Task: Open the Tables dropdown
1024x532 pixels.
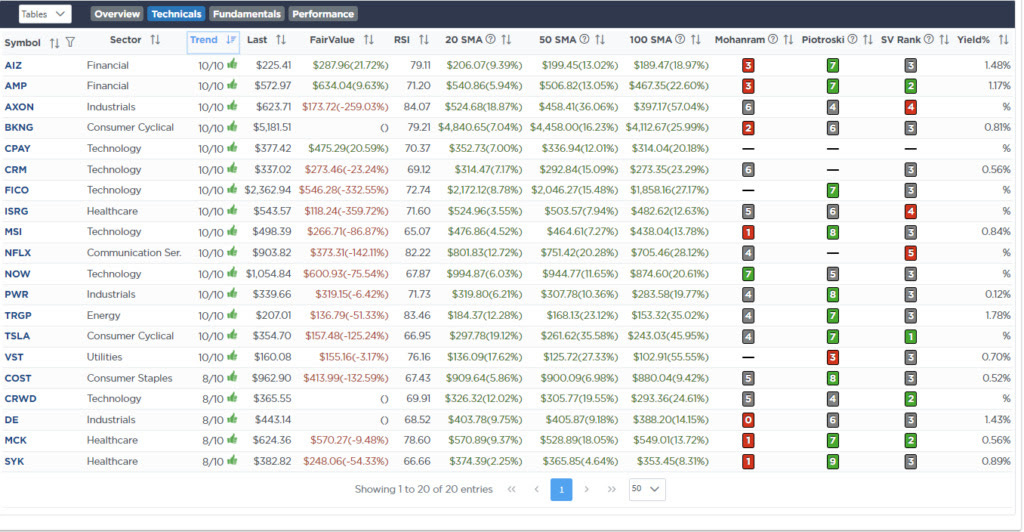Action: (44, 14)
